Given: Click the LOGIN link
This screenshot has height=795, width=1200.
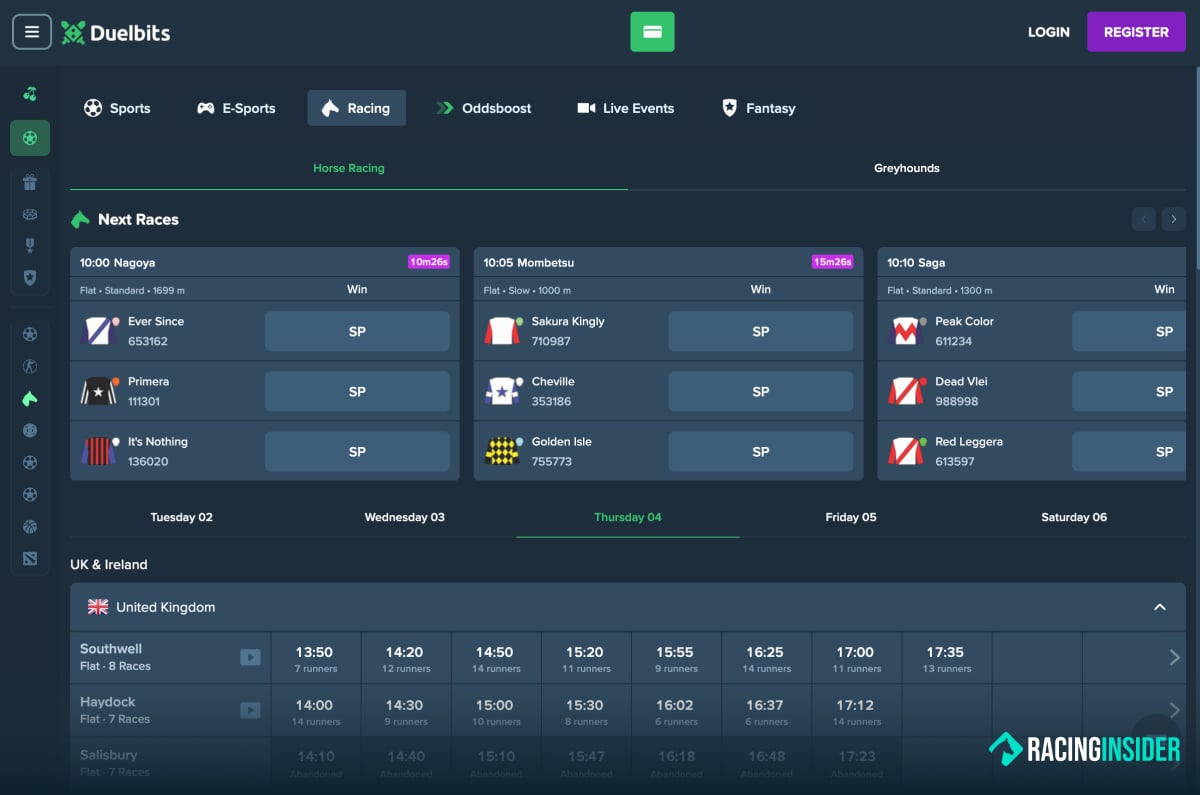Looking at the screenshot, I should pyautogui.click(x=1049, y=32).
